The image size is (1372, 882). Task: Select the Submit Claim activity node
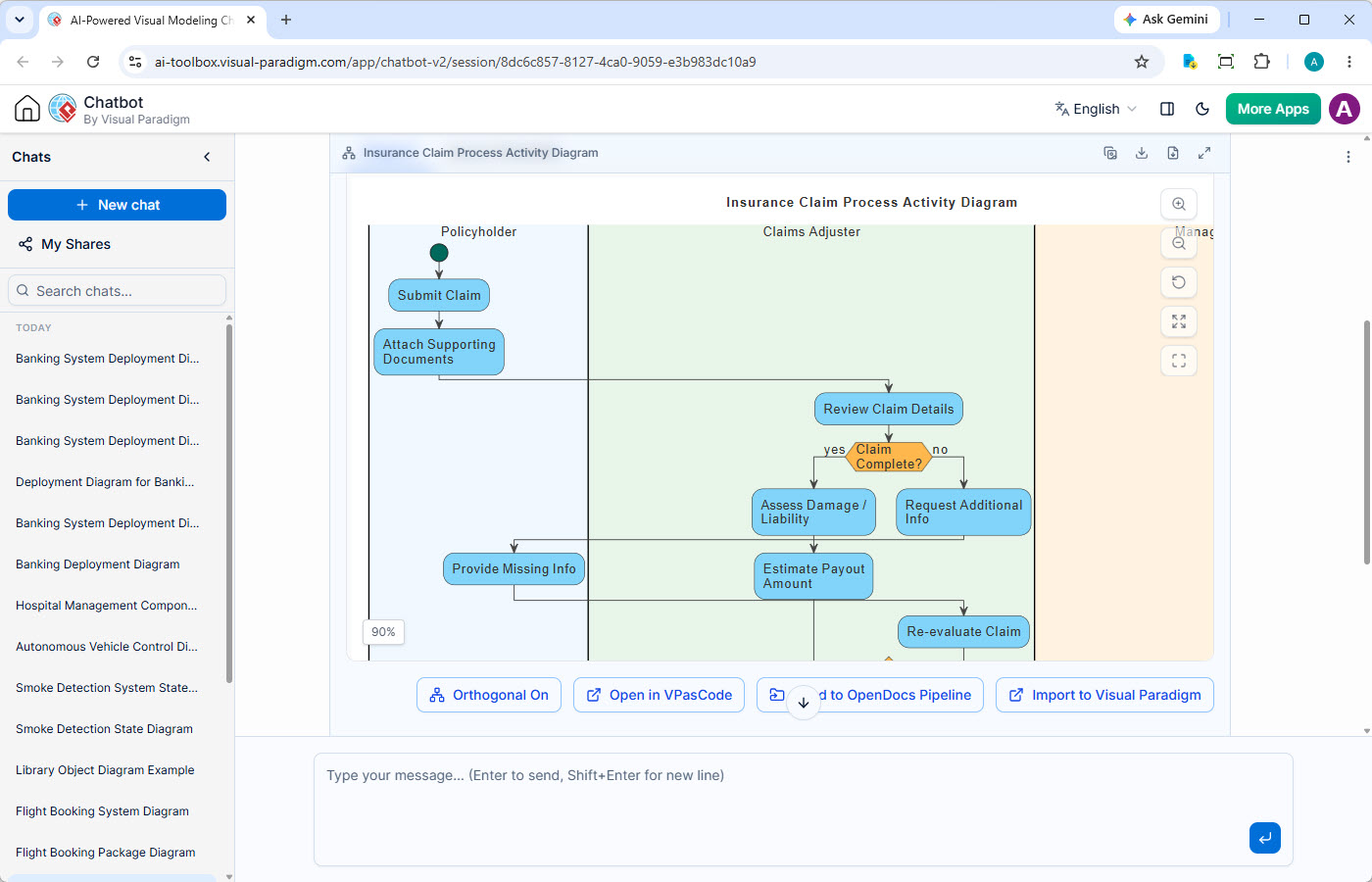(439, 295)
